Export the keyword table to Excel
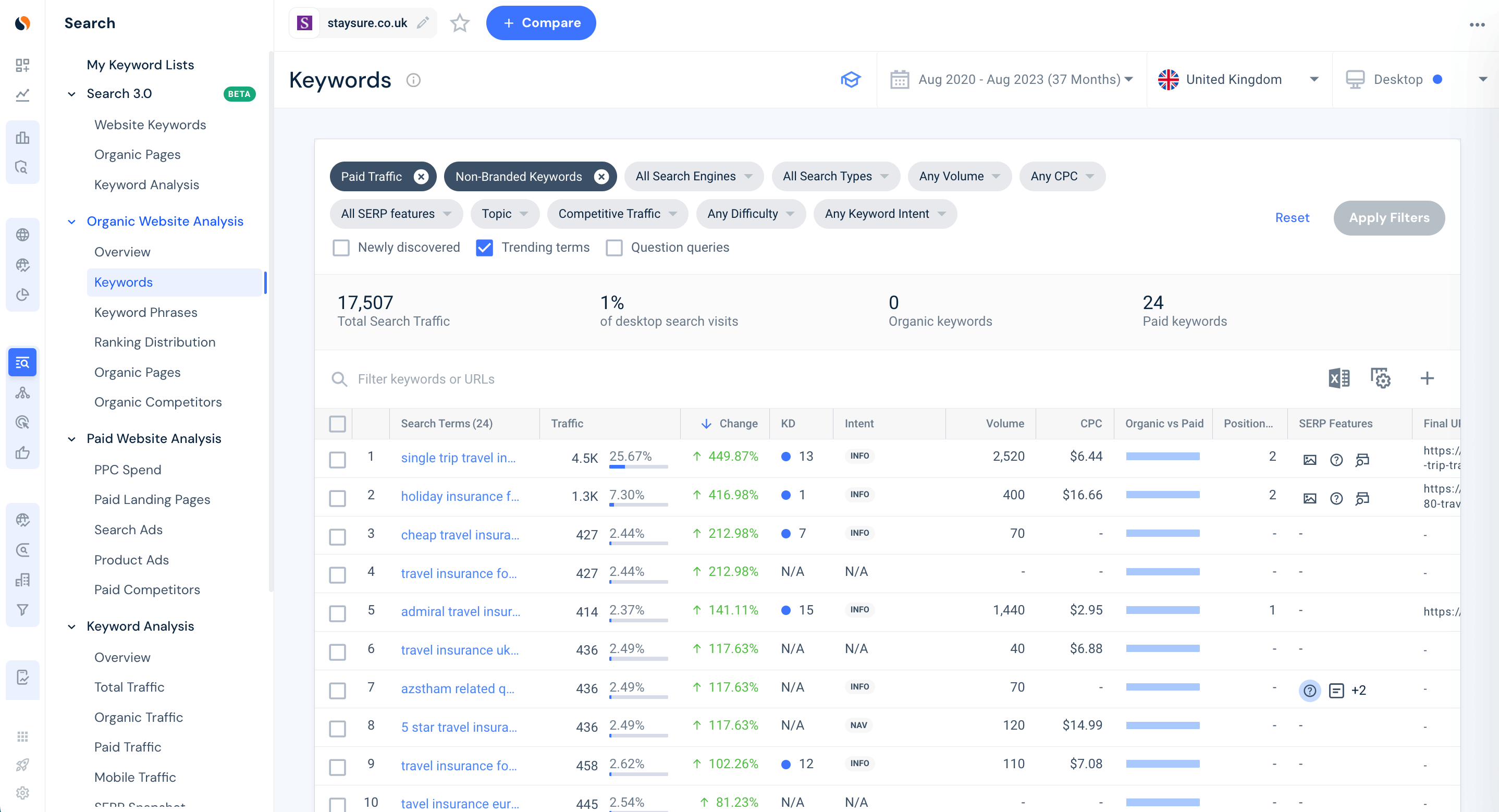The height and width of the screenshot is (812, 1499). [x=1339, y=378]
